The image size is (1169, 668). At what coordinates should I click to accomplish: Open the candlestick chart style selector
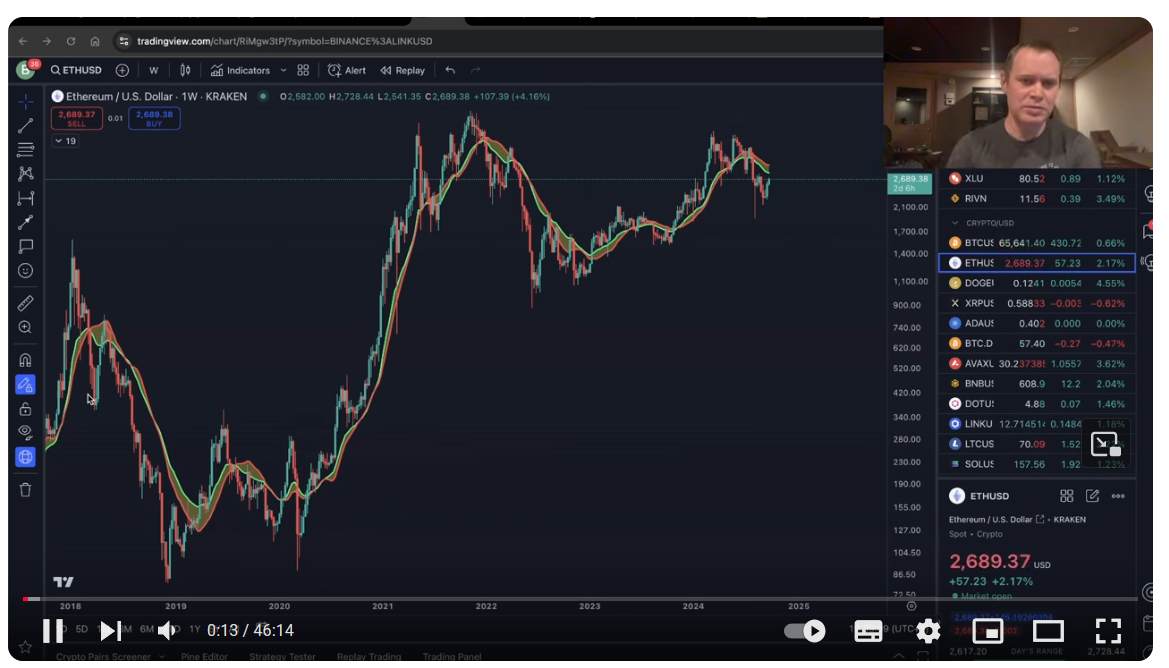tap(185, 70)
